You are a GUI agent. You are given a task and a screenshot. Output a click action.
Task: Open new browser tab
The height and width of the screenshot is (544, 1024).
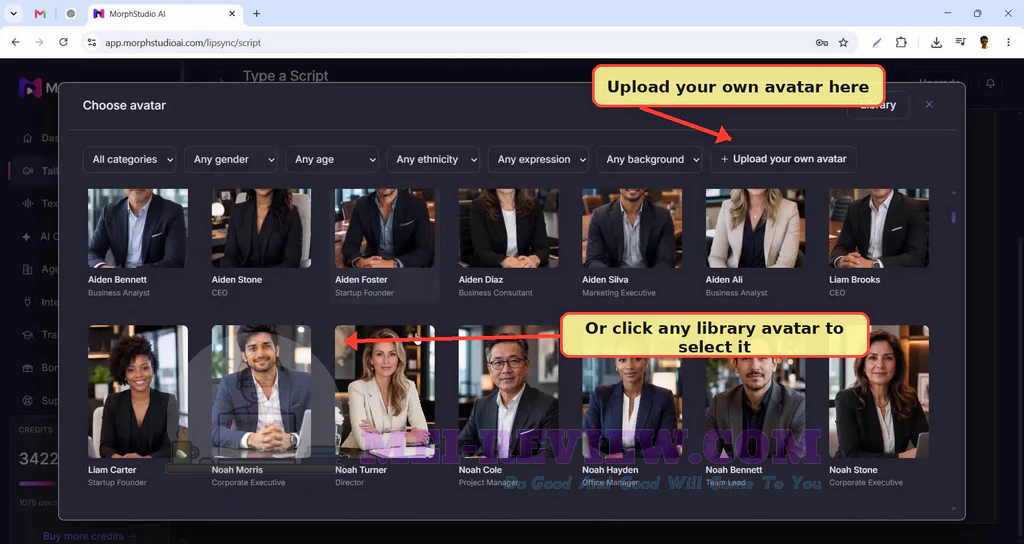pos(257,14)
